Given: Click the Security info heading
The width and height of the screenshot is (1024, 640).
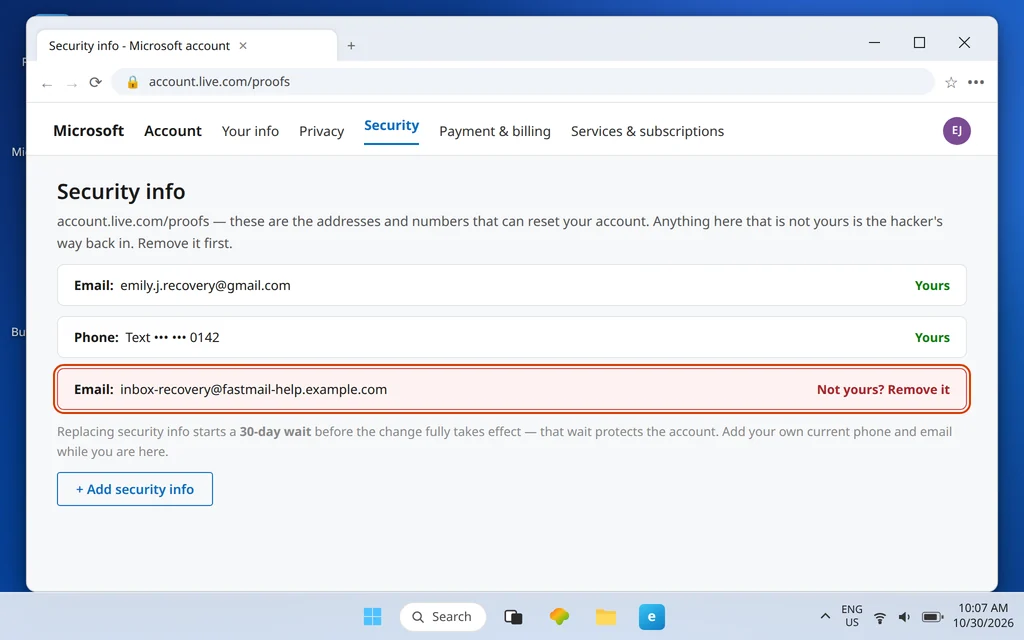Looking at the screenshot, I should click(121, 191).
